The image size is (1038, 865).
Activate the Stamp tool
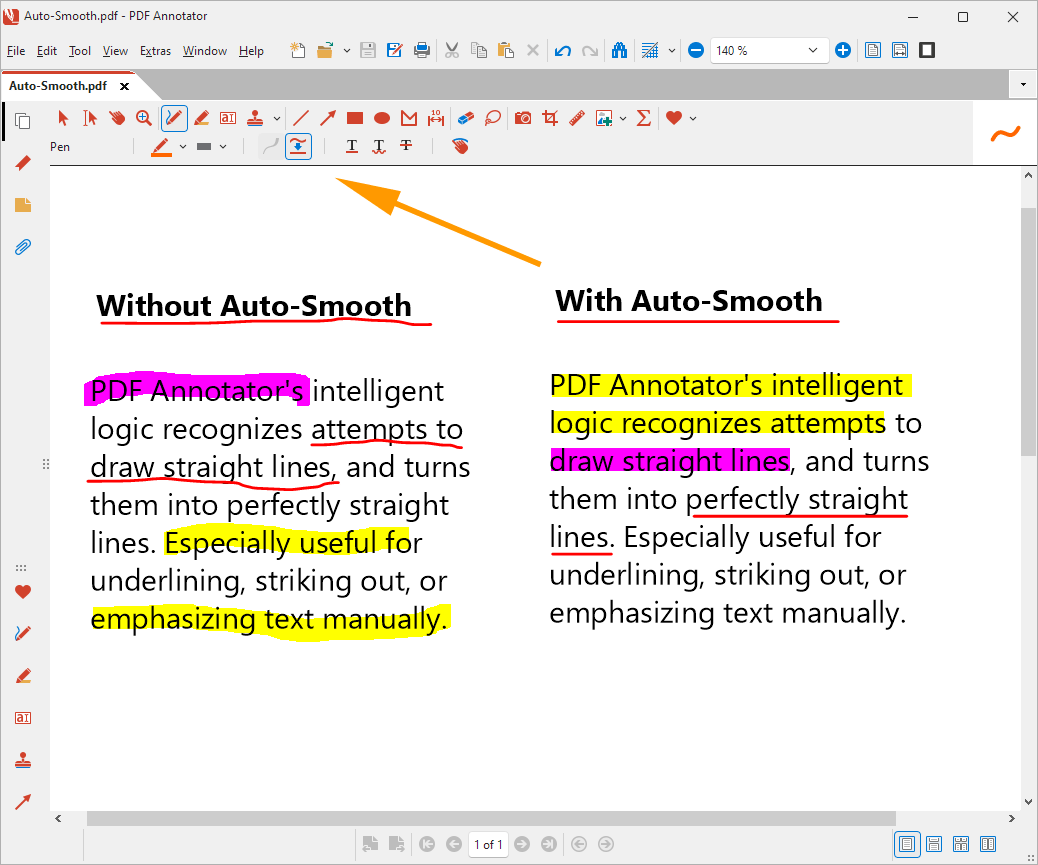pos(253,118)
